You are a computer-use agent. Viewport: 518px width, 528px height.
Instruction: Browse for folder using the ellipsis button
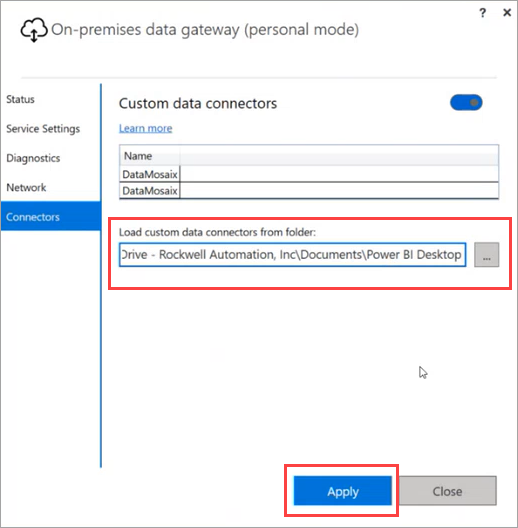[486, 255]
